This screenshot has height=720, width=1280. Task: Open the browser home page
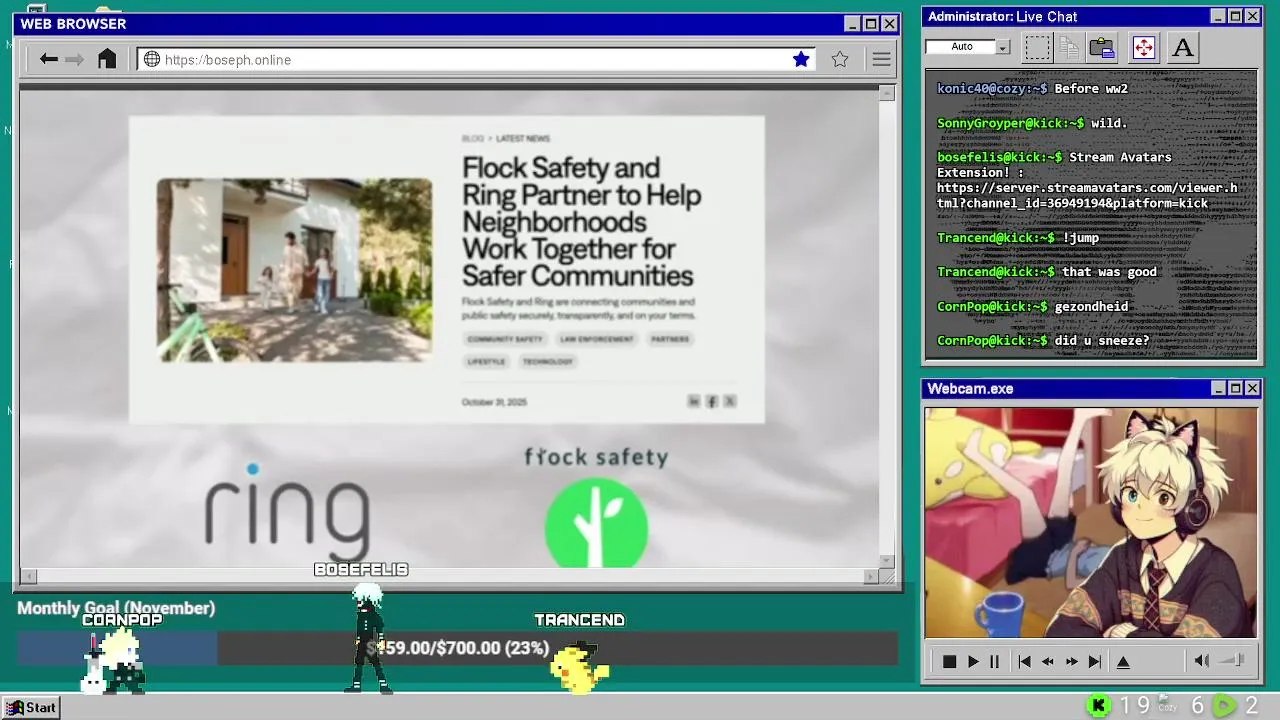tap(107, 59)
